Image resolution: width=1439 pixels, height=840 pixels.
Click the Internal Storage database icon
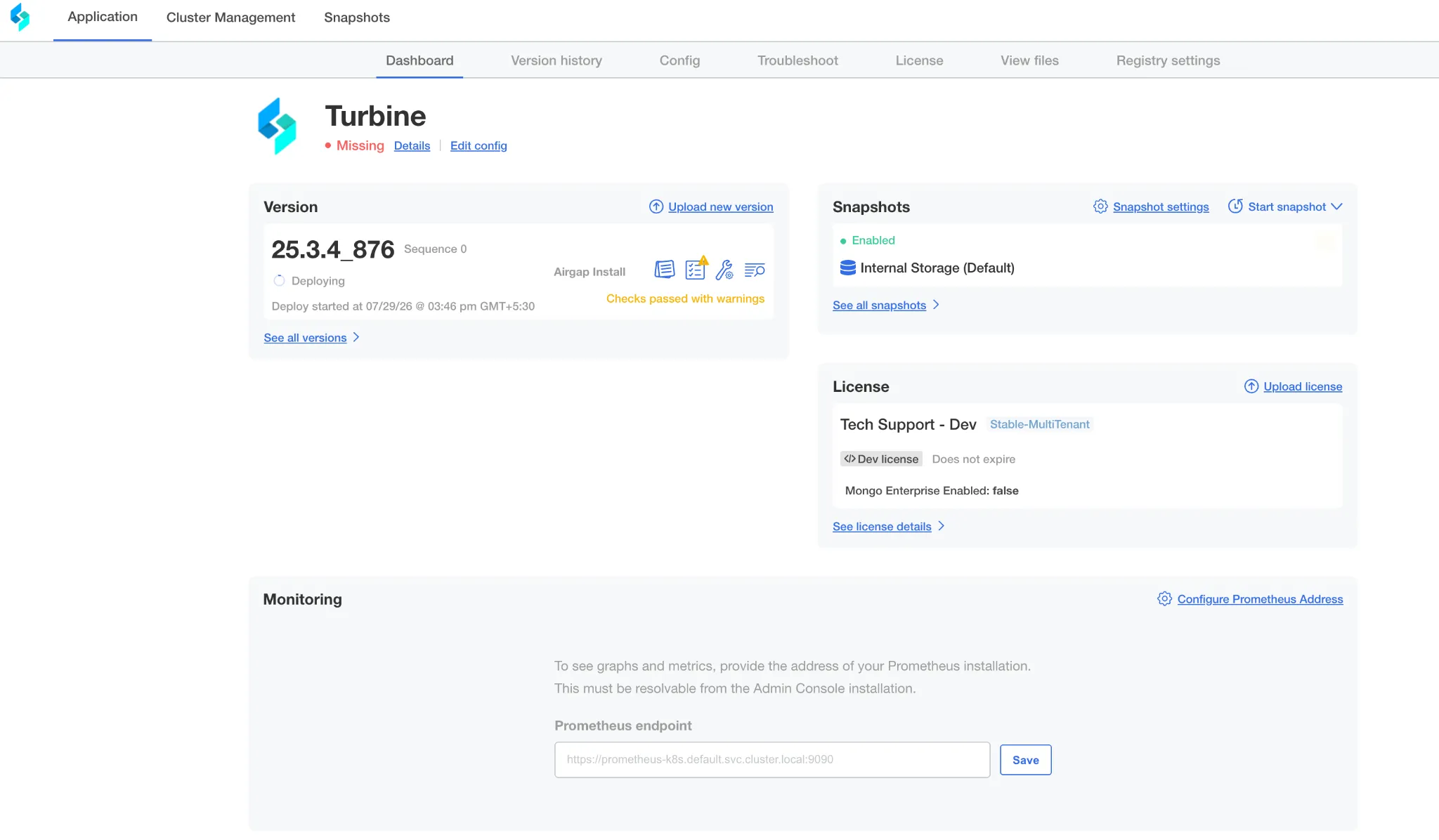[x=848, y=268]
